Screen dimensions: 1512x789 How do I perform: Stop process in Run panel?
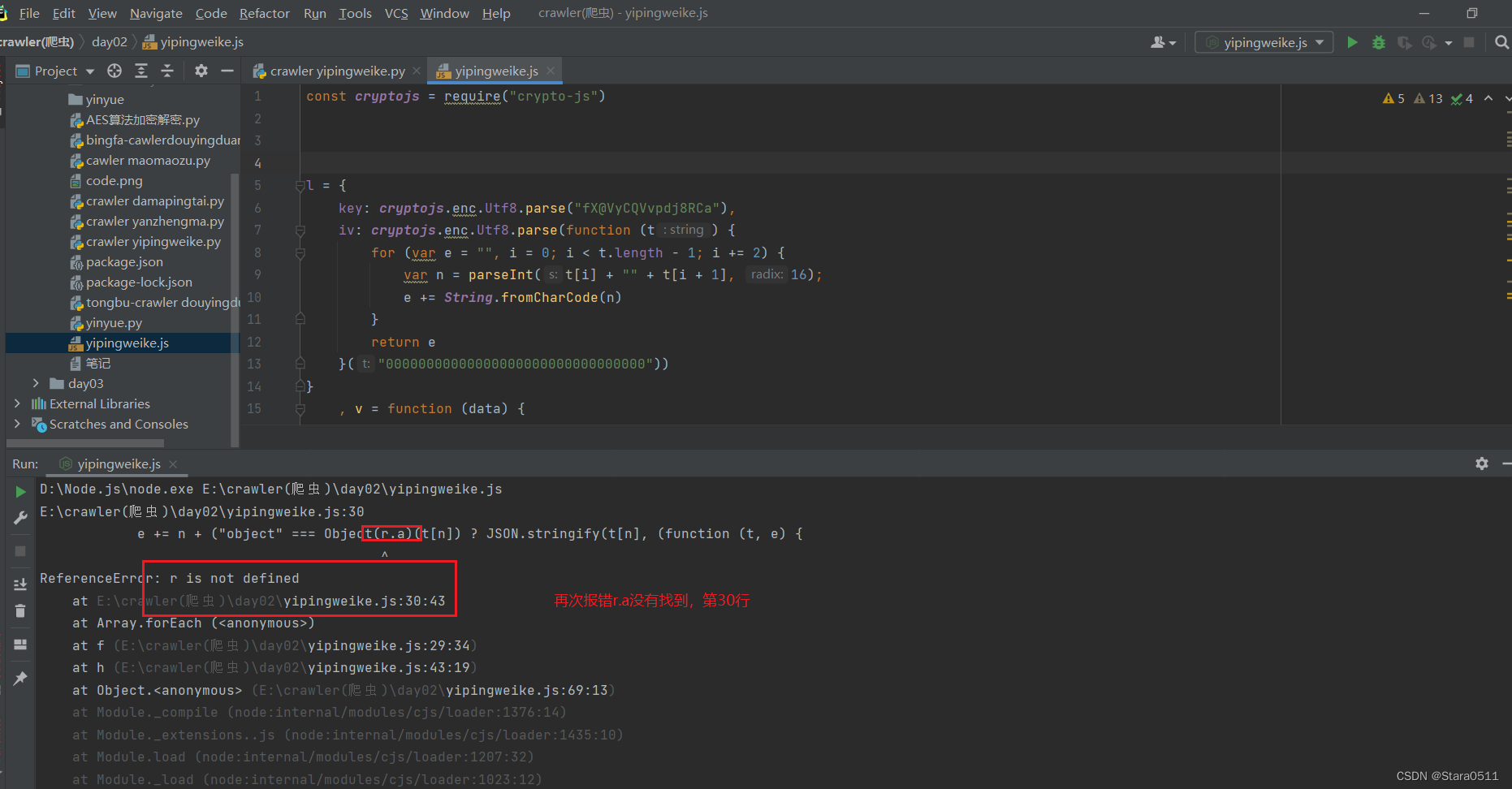(x=20, y=551)
